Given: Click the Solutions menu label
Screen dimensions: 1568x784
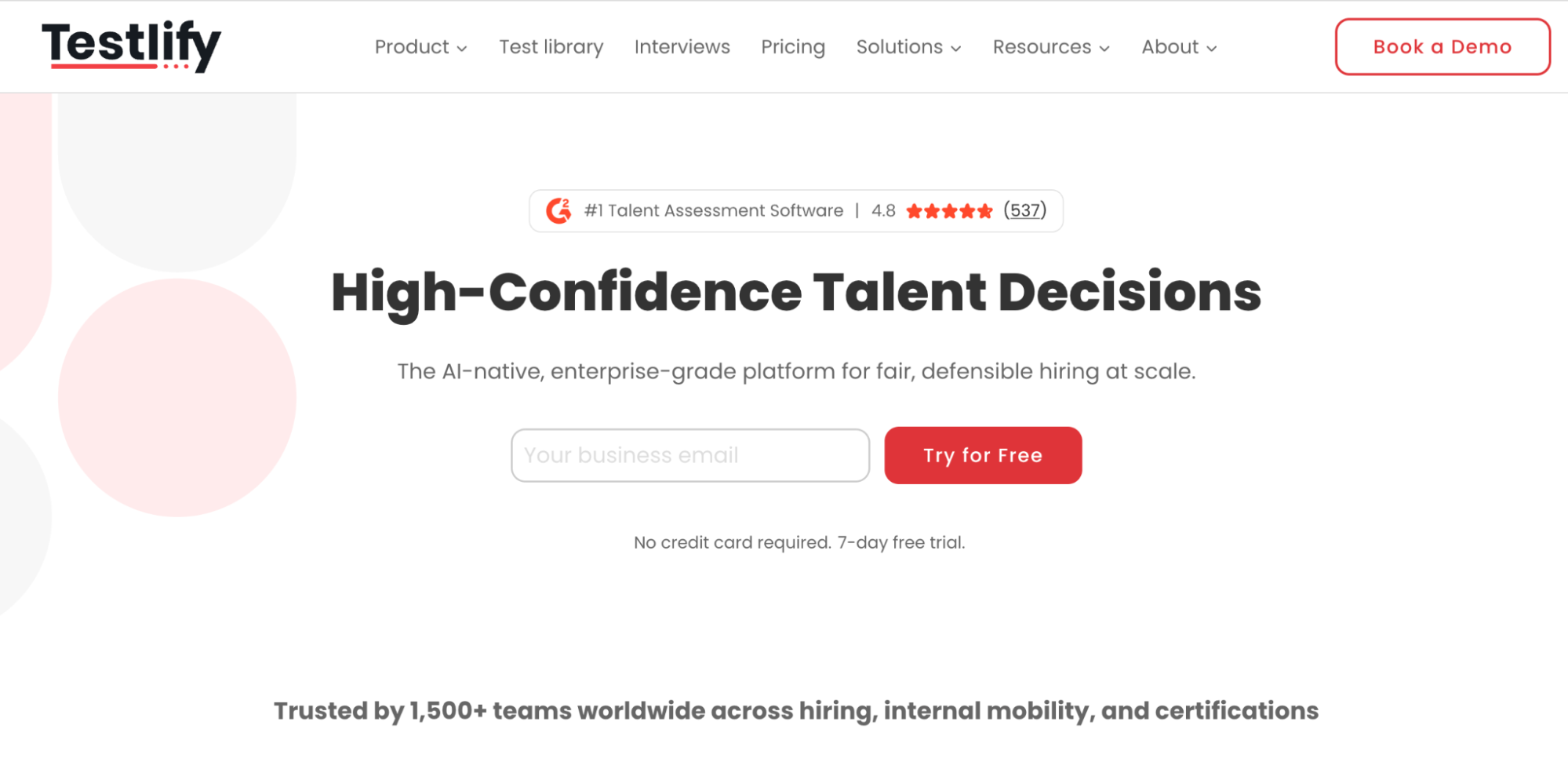Looking at the screenshot, I should tap(899, 47).
